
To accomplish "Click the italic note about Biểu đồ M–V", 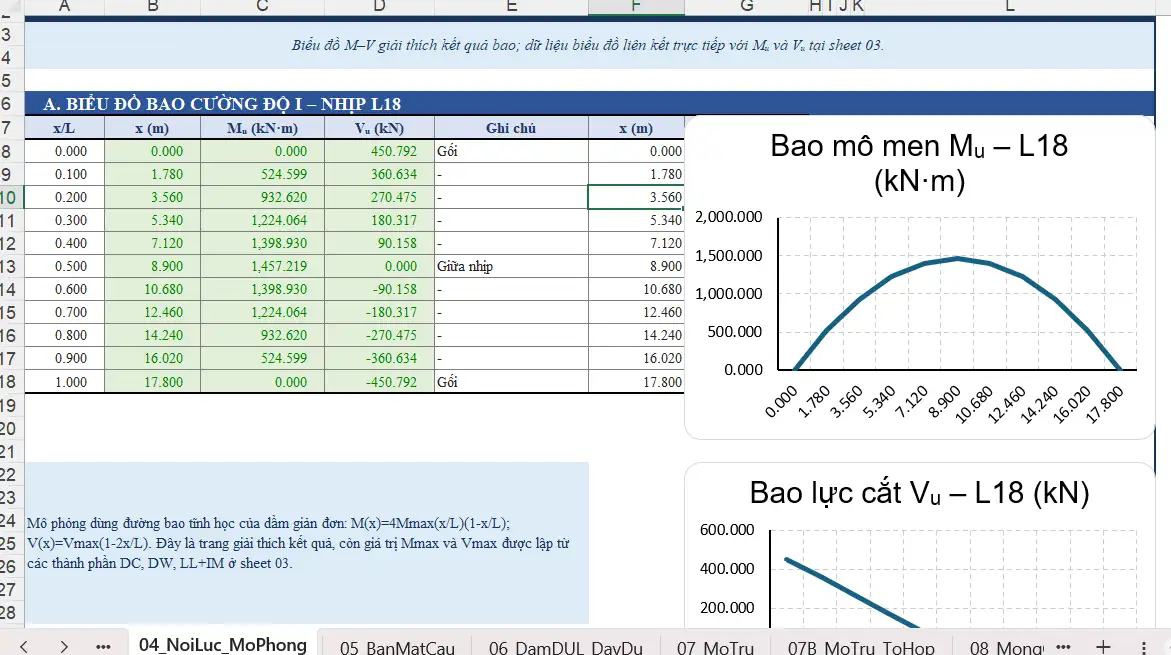I will [x=587, y=45].
